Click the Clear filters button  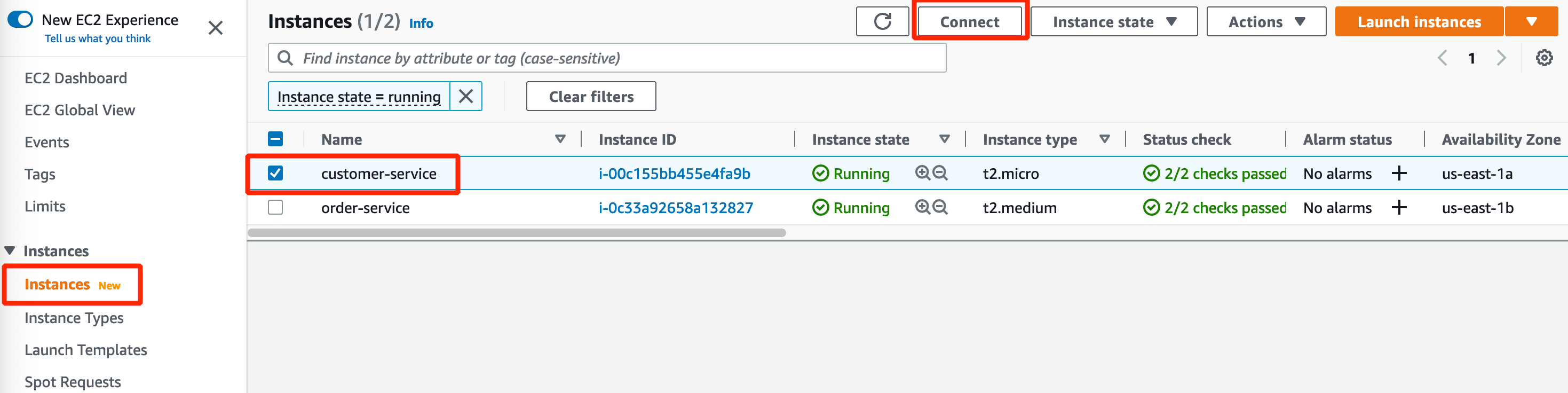click(590, 96)
